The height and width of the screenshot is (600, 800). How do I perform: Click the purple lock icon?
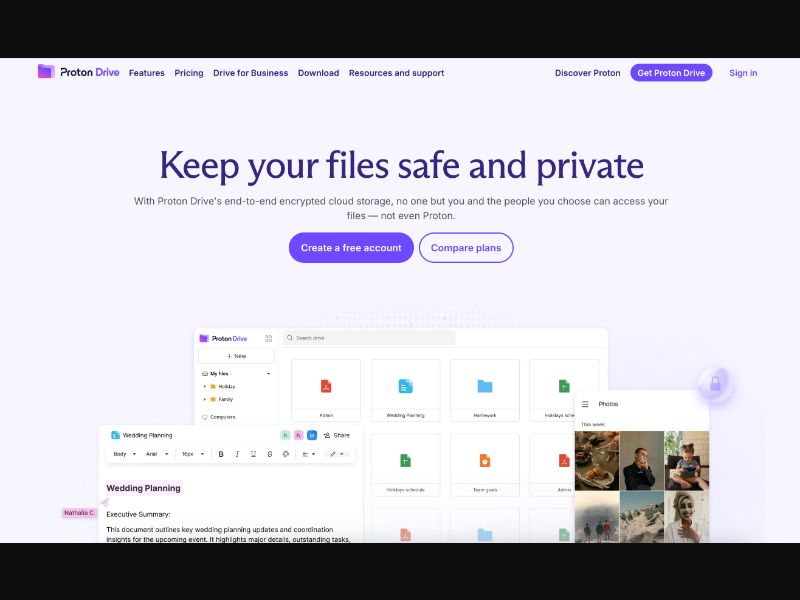click(715, 382)
